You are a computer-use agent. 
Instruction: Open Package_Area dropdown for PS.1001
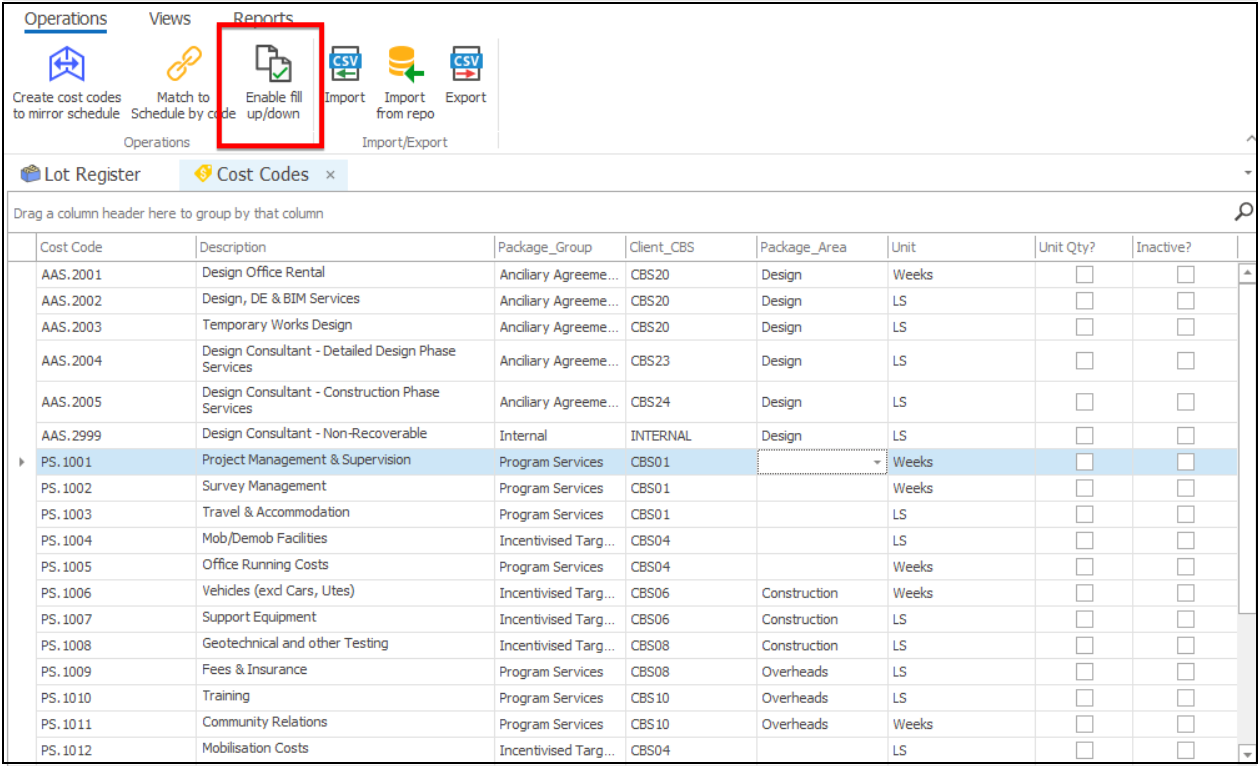(x=878, y=462)
